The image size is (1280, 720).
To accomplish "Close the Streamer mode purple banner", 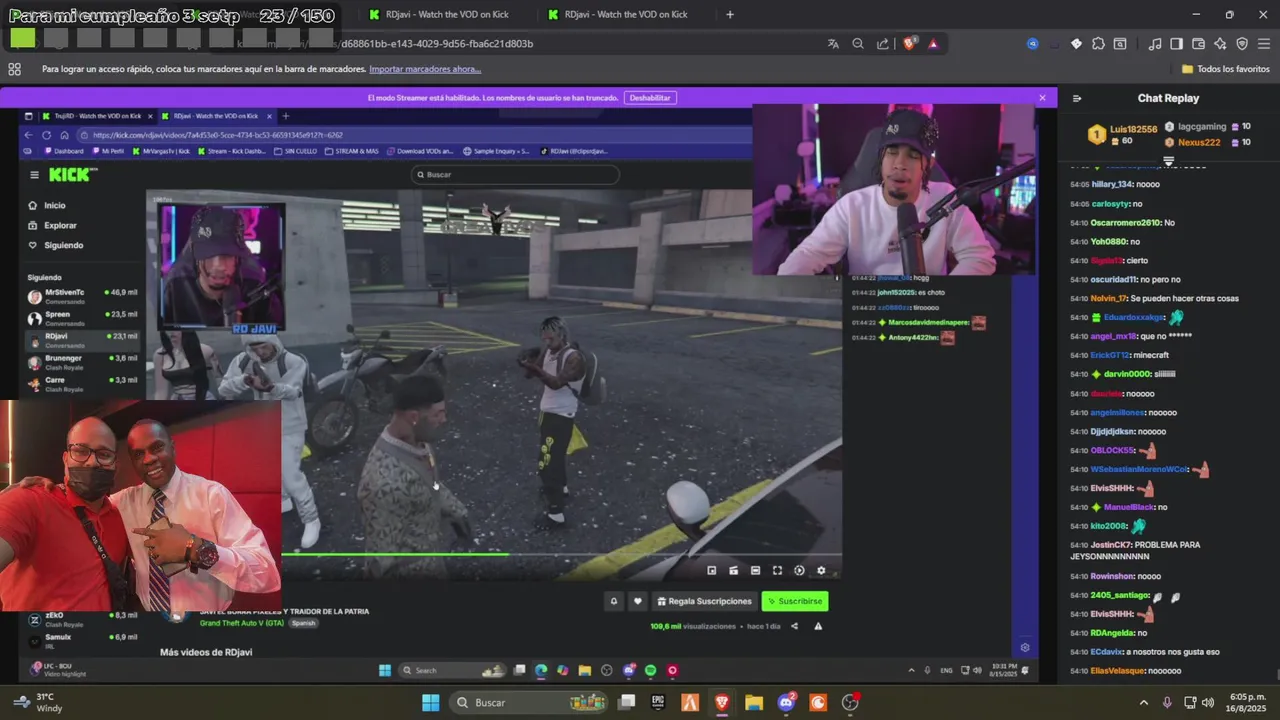I will 1042,98.
